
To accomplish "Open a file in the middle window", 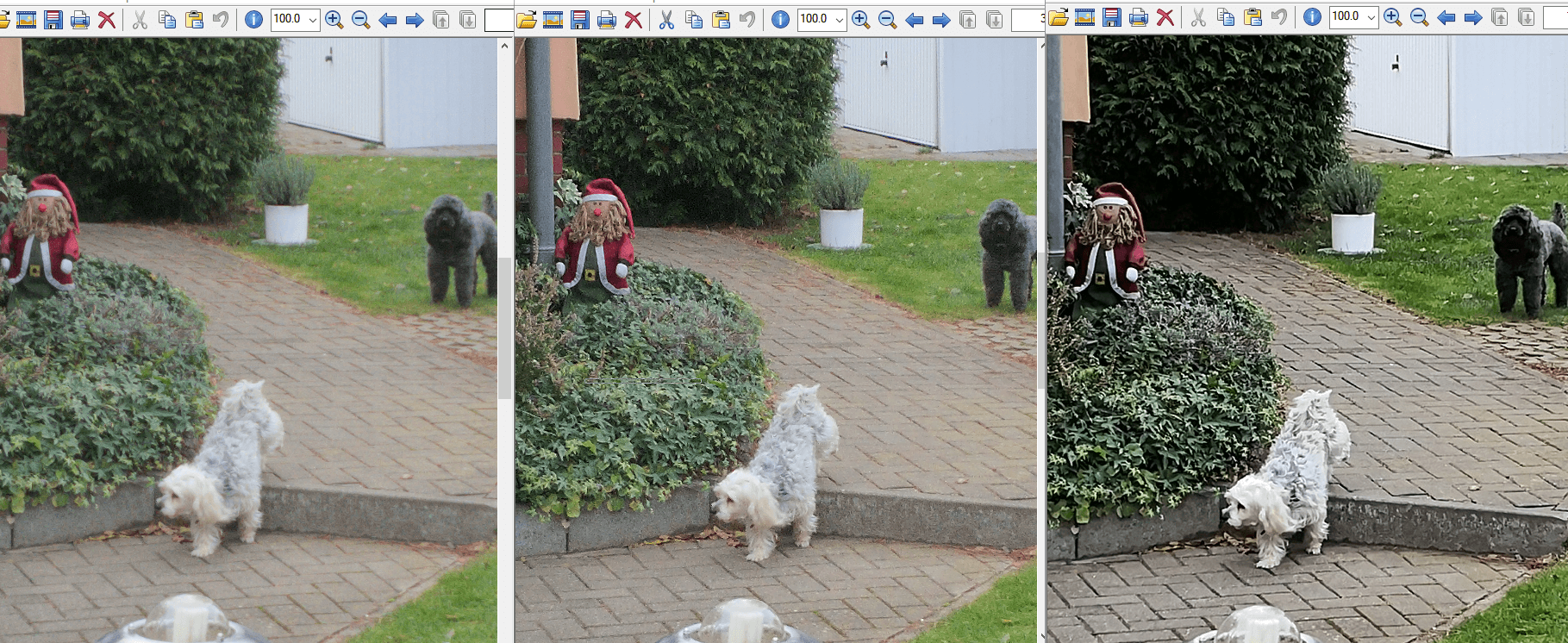I will coord(527,19).
